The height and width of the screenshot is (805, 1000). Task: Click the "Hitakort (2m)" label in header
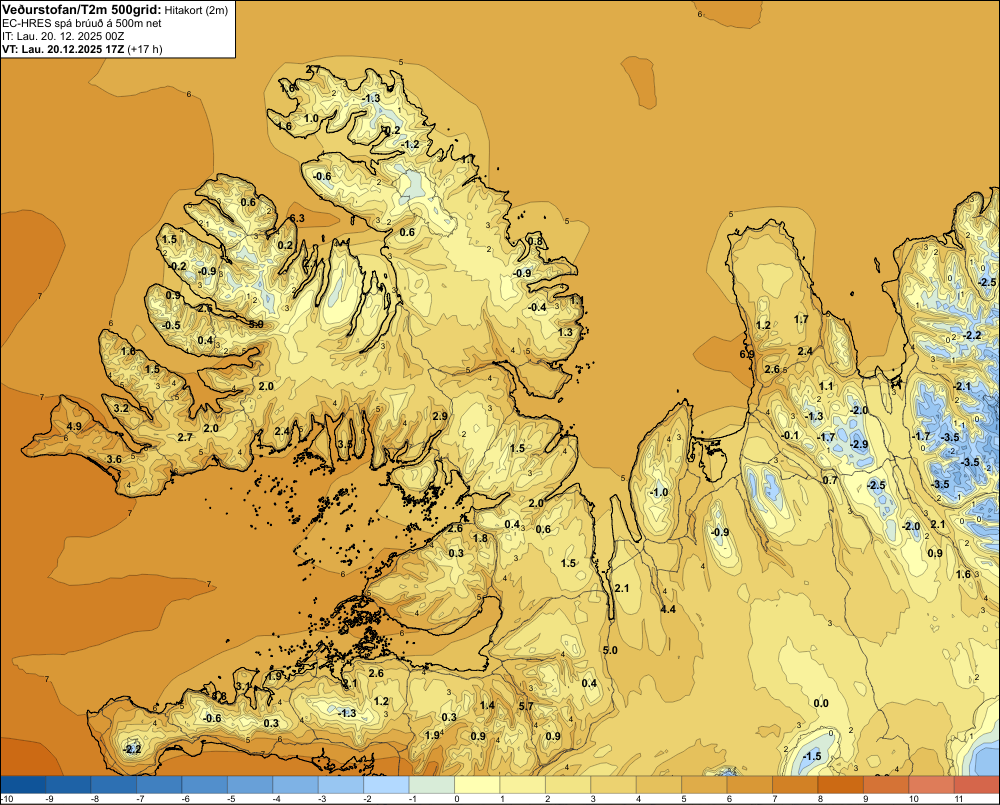point(196,10)
